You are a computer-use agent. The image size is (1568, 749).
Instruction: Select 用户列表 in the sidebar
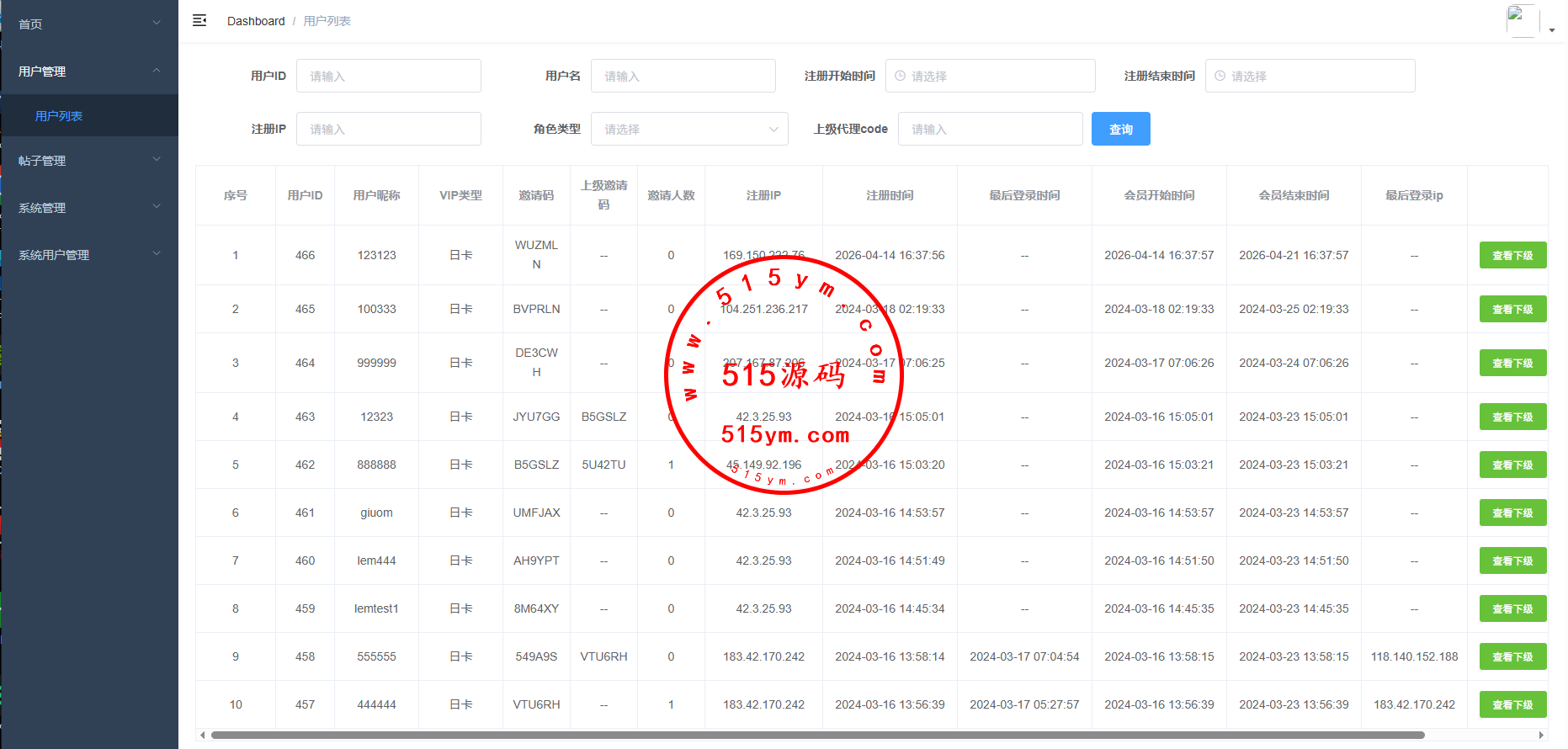coord(59,116)
